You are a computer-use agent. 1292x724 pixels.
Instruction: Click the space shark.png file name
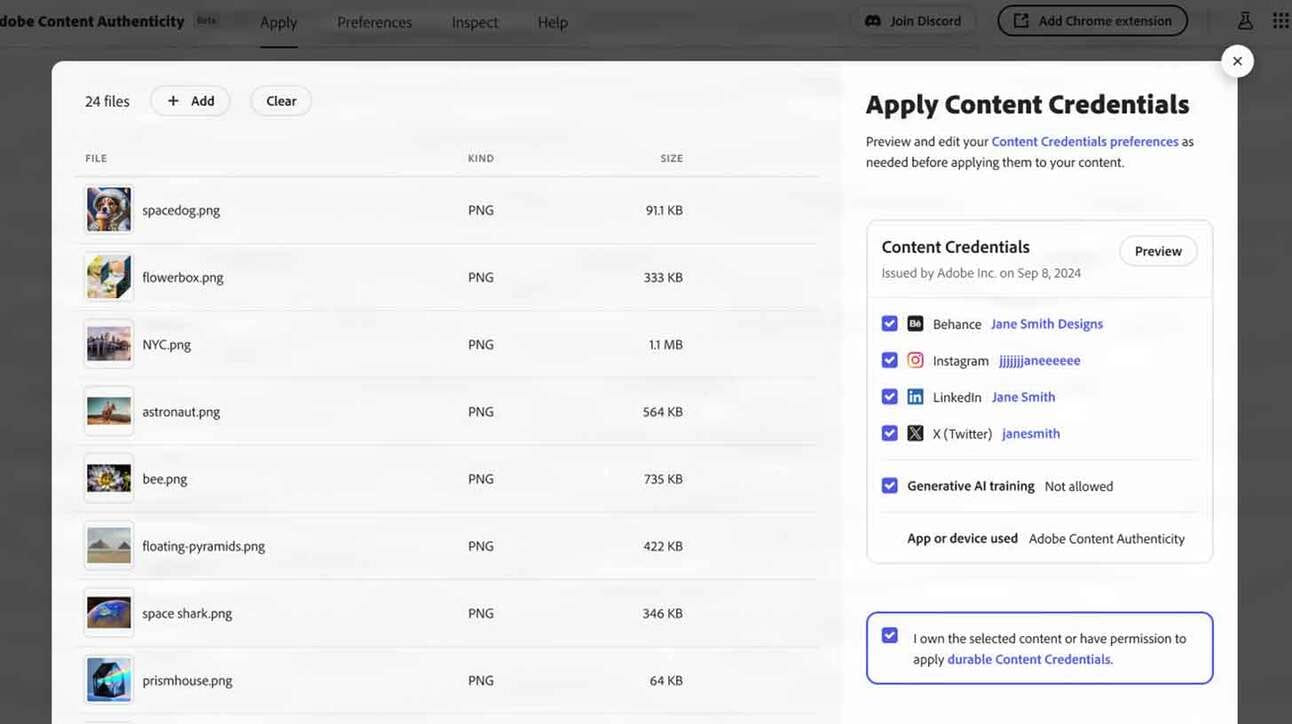click(x=187, y=613)
